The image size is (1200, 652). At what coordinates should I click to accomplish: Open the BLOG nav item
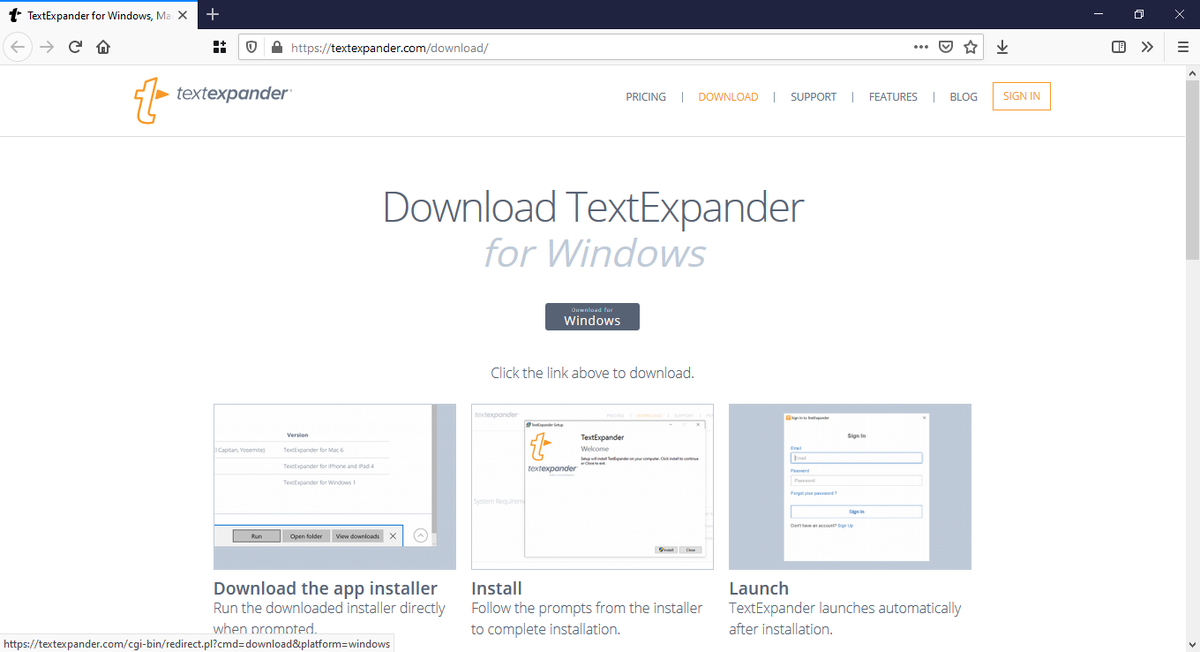(964, 97)
